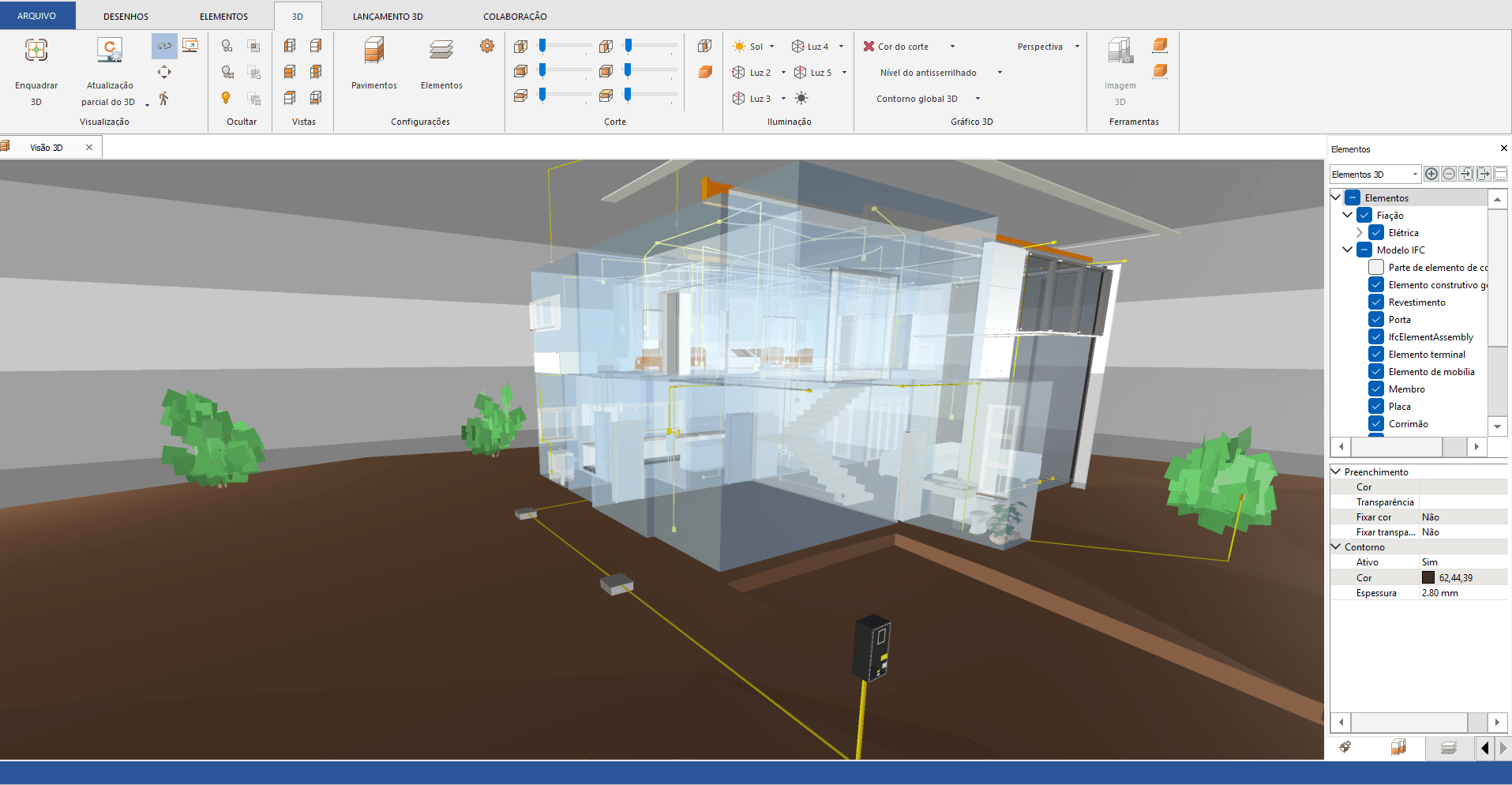Open the Luz 4 dropdown arrow
Screen dimensions: 1512x785
coord(841,47)
